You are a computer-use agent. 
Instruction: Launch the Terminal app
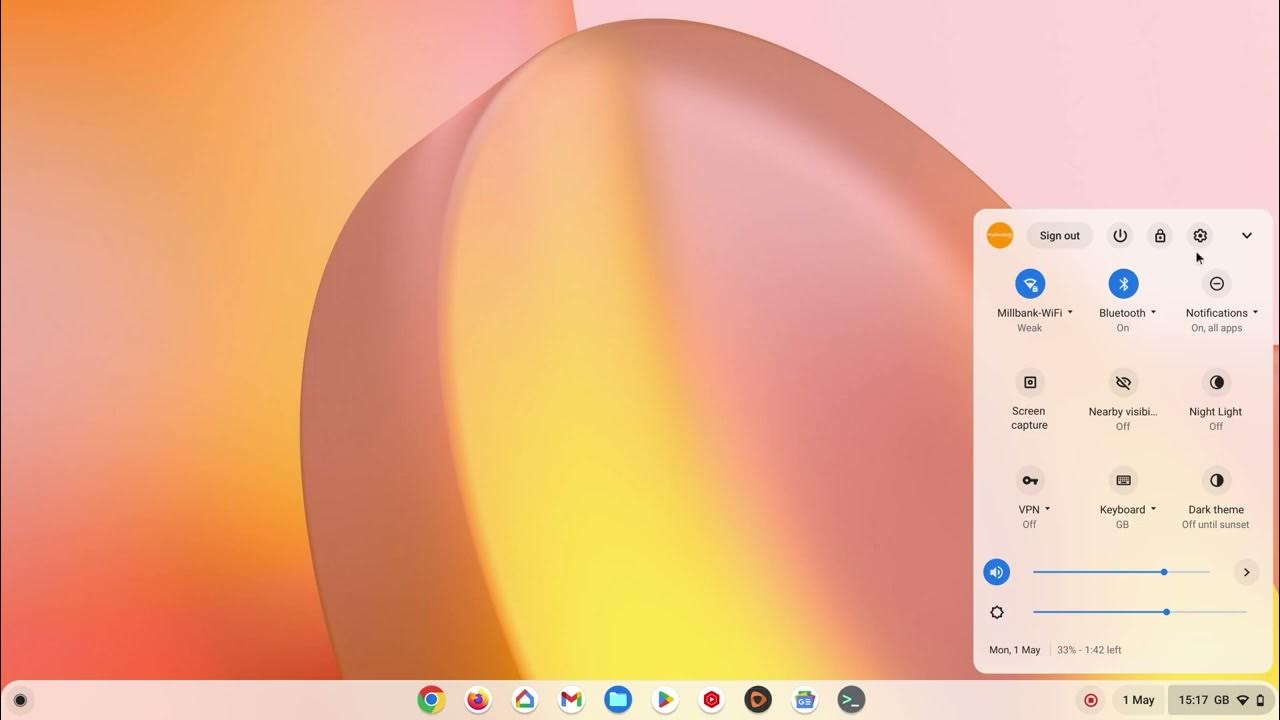click(851, 700)
